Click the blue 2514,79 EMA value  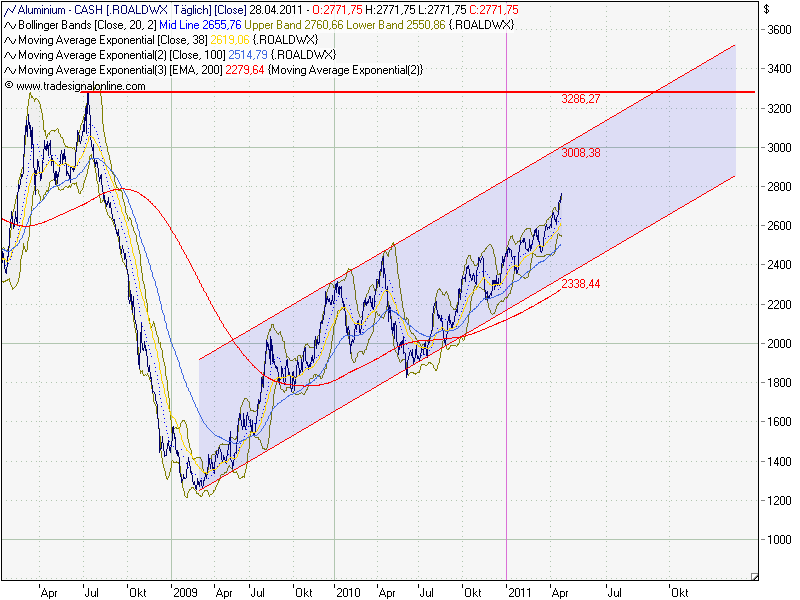[248, 55]
